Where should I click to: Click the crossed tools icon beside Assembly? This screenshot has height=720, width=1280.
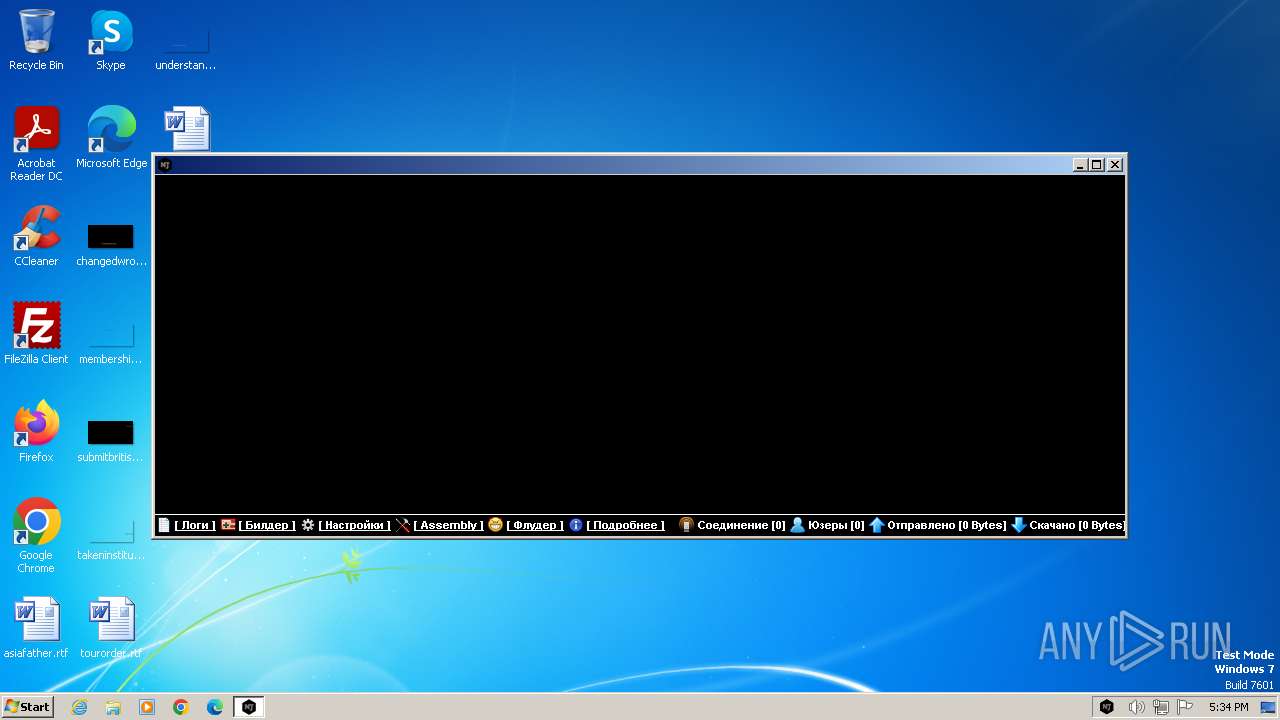point(403,525)
